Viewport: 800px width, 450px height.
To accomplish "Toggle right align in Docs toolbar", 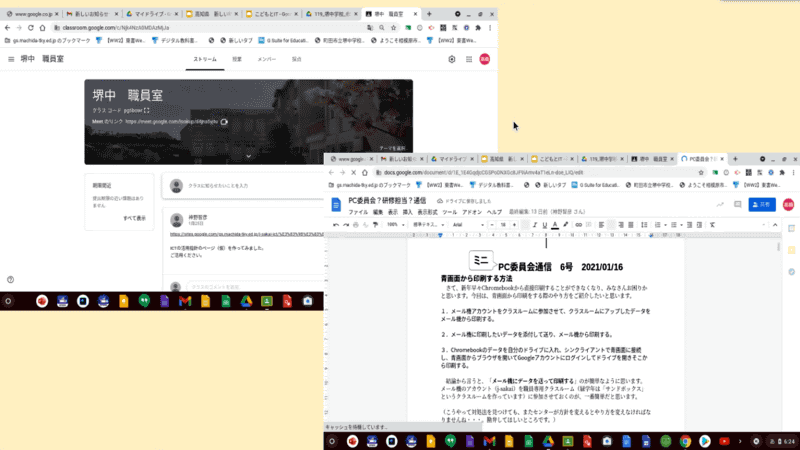I will (x=621, y=225).
